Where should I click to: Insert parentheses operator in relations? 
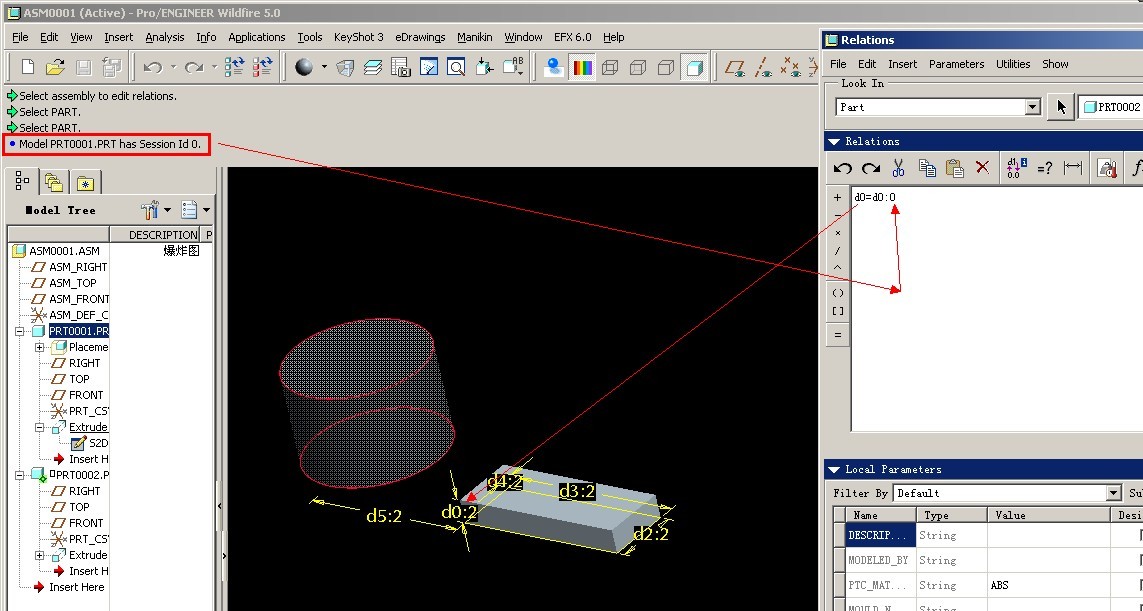[838, 293]
